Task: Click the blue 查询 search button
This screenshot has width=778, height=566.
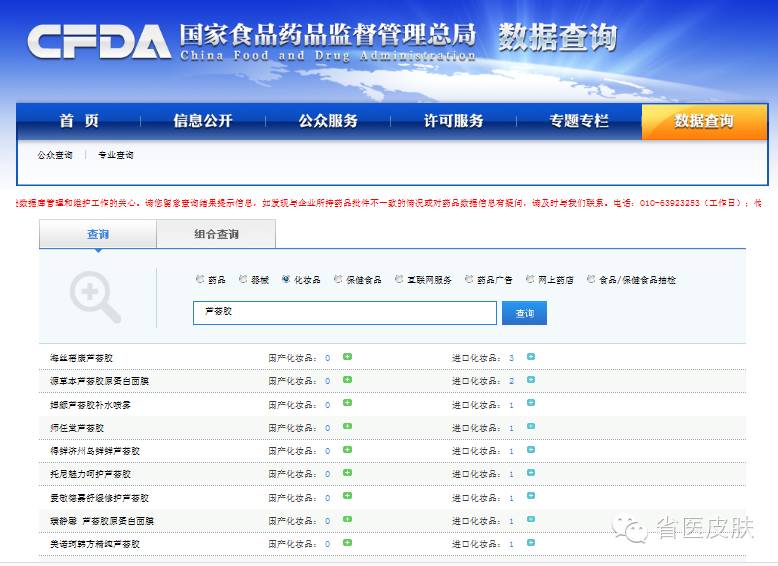Action: (524, 313)
